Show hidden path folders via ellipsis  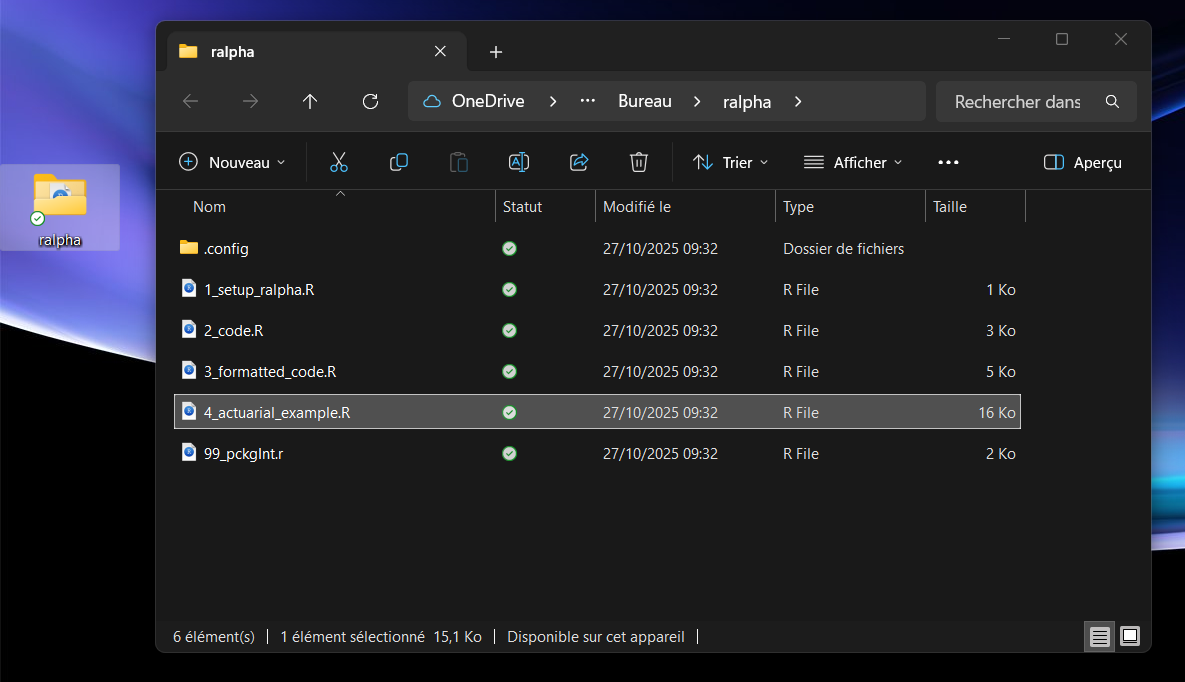pos(587,101)
